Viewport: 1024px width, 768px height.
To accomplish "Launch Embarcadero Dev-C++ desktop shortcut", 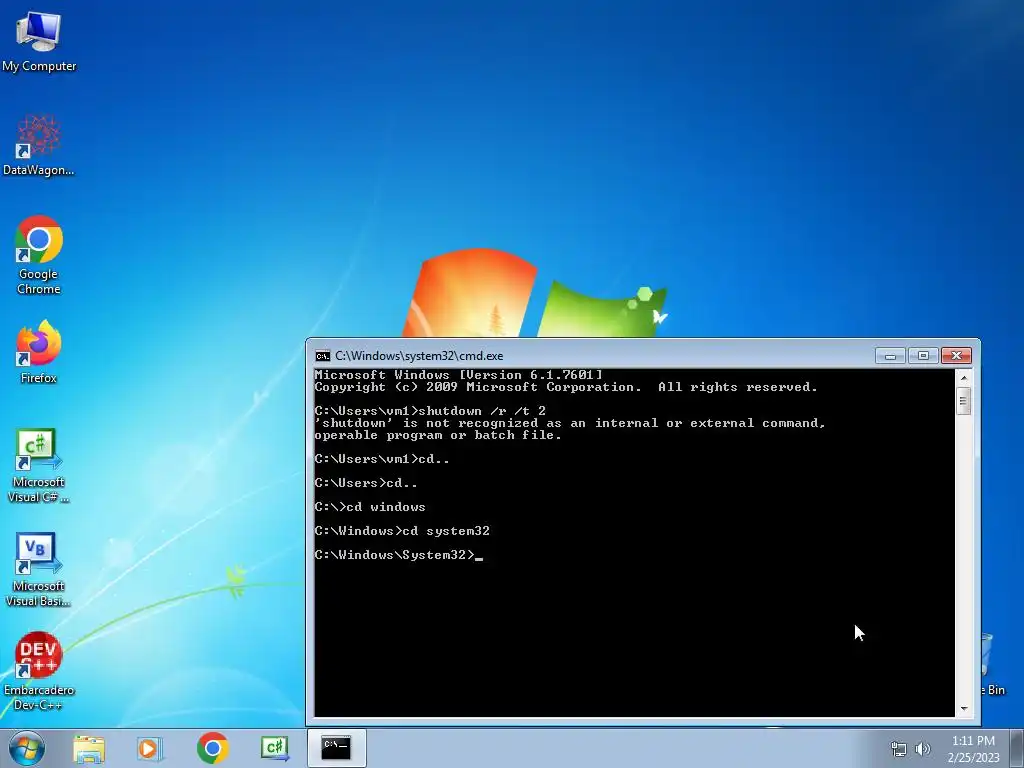I will click(39, 671).
